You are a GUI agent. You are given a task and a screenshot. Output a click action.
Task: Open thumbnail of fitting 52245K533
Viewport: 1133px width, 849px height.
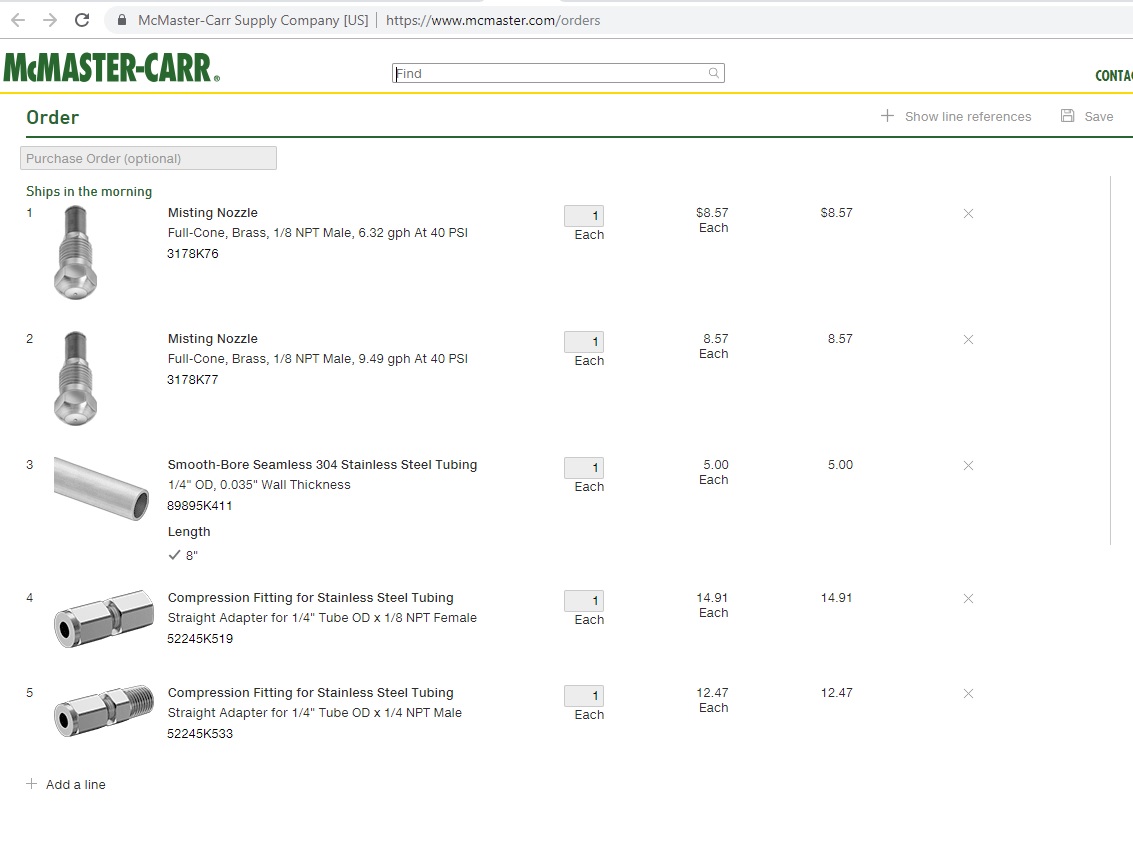point(104,711)
